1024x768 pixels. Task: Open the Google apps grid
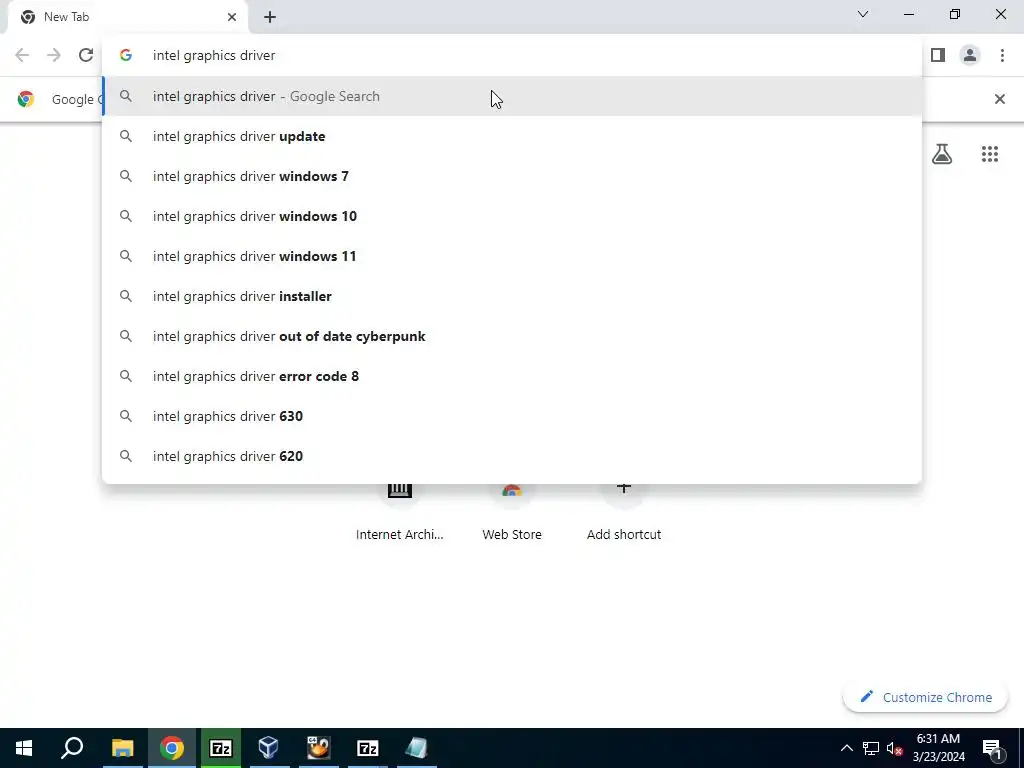point(990,154)
